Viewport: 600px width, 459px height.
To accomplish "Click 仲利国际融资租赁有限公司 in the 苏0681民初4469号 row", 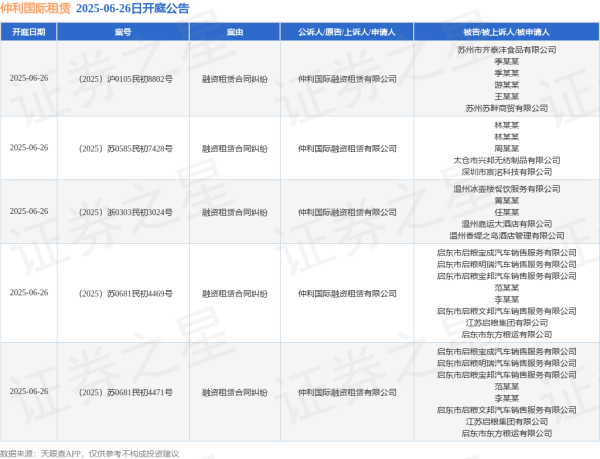I will click(x=347, y=293).
